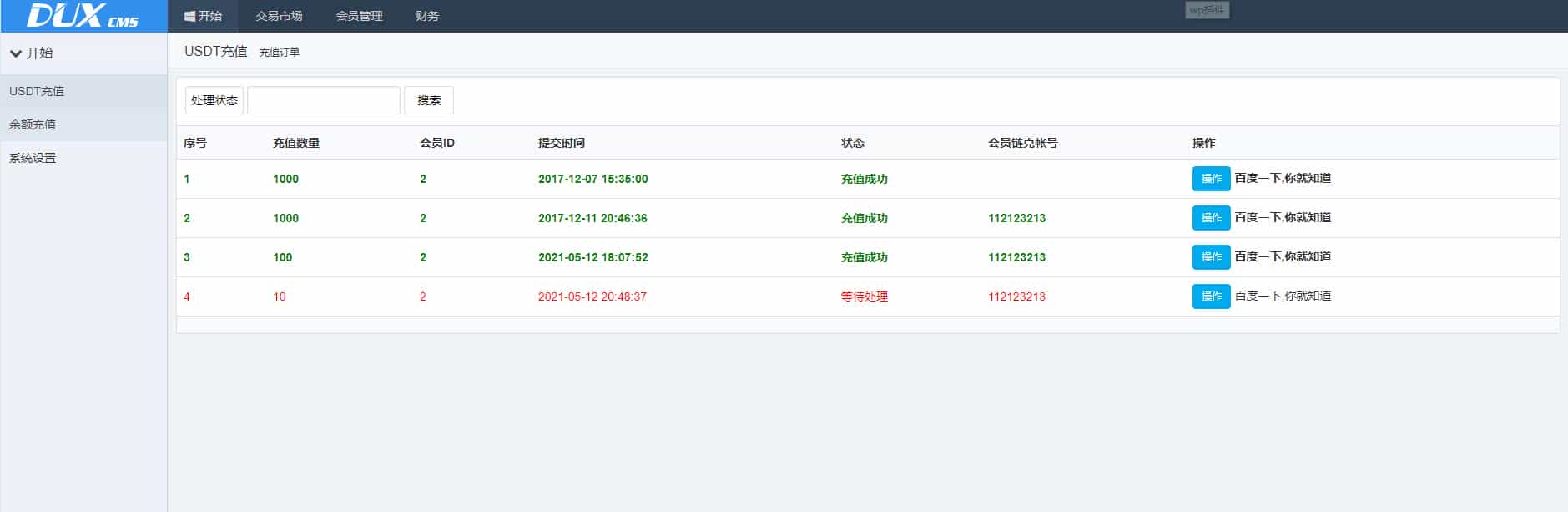Open 百度一下,你就知道 link in row 1
Viewport: 1568px width, 512px height.
[1283, 178]
